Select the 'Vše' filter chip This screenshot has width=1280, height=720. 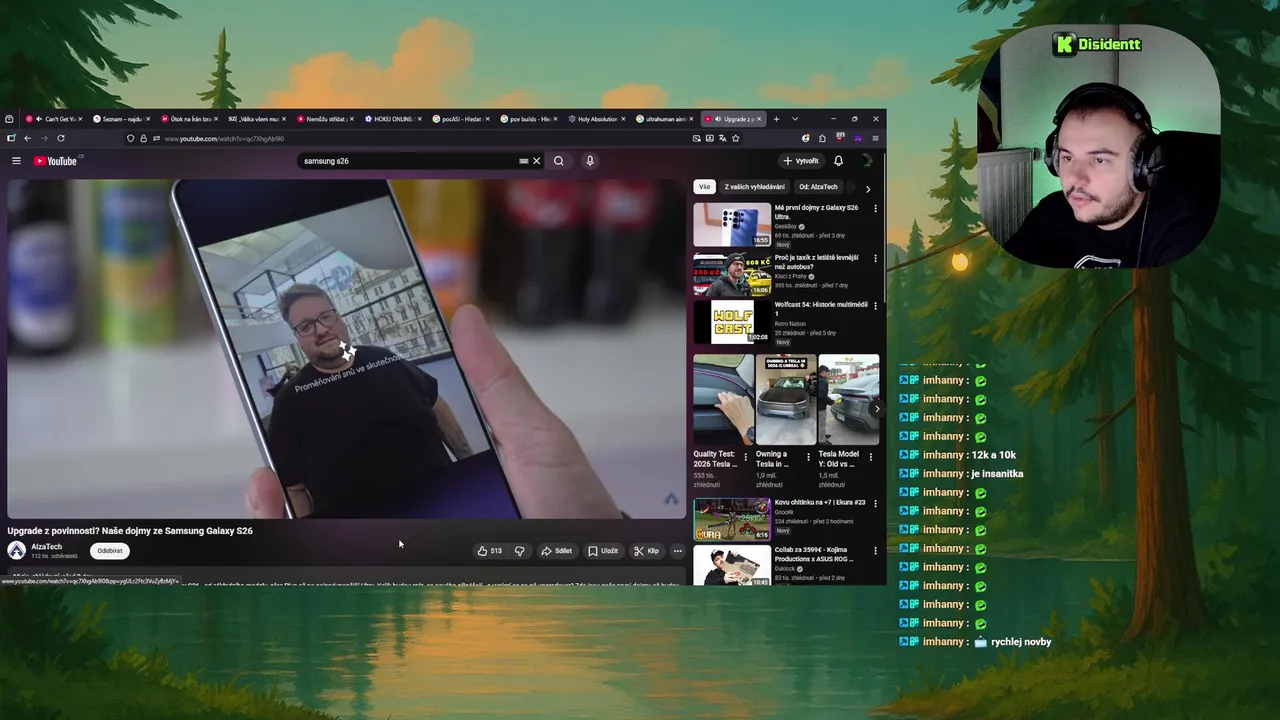point(704,187)
